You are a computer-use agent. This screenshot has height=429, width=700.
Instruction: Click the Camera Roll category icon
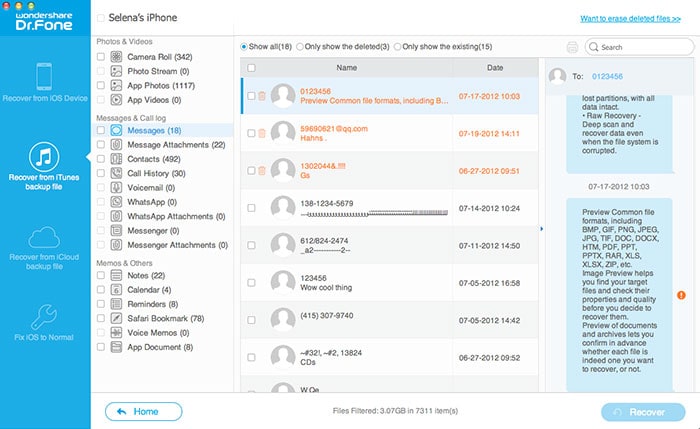click(x=117, y=57)
